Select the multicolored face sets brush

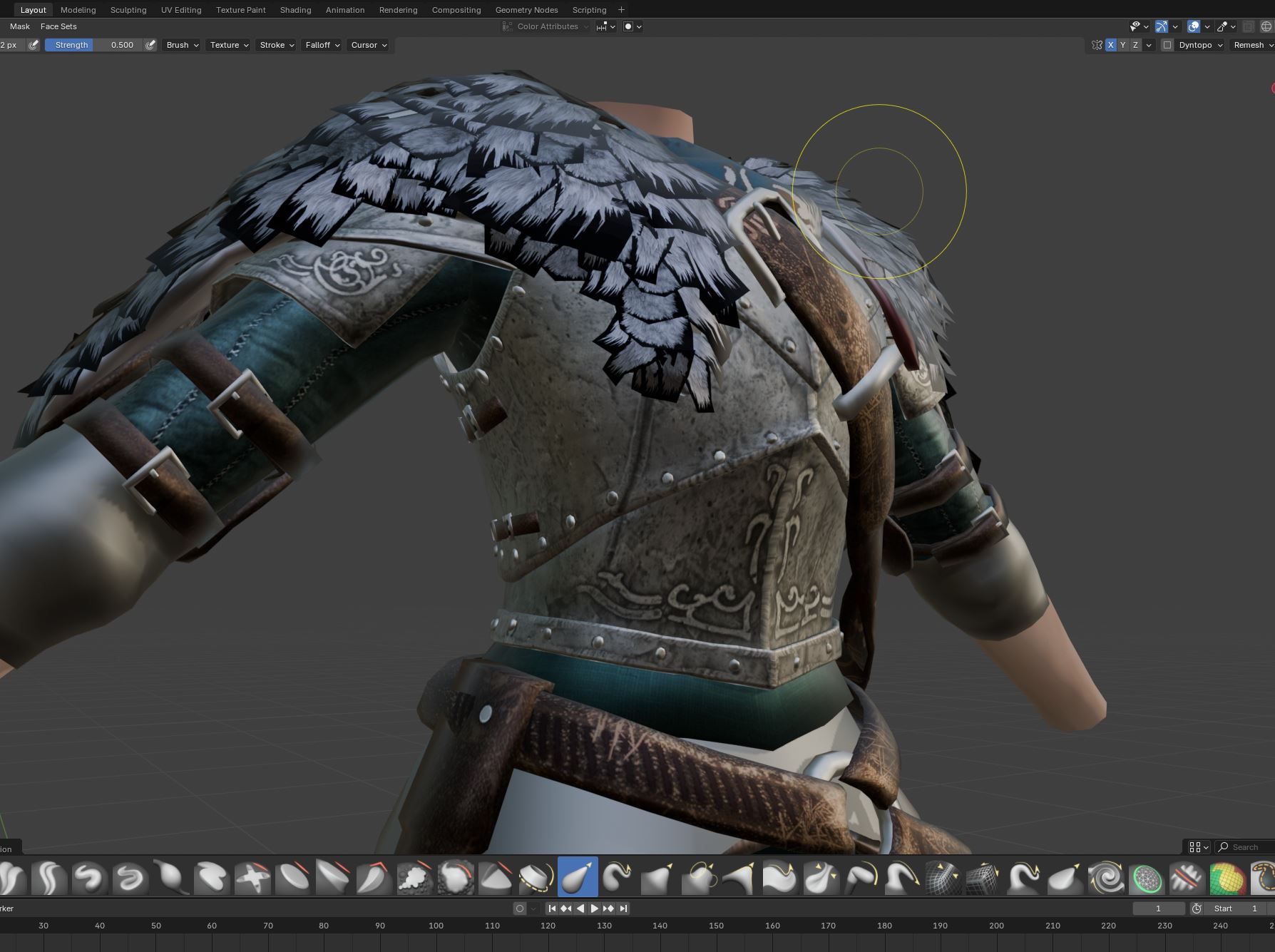[1228, 877]
